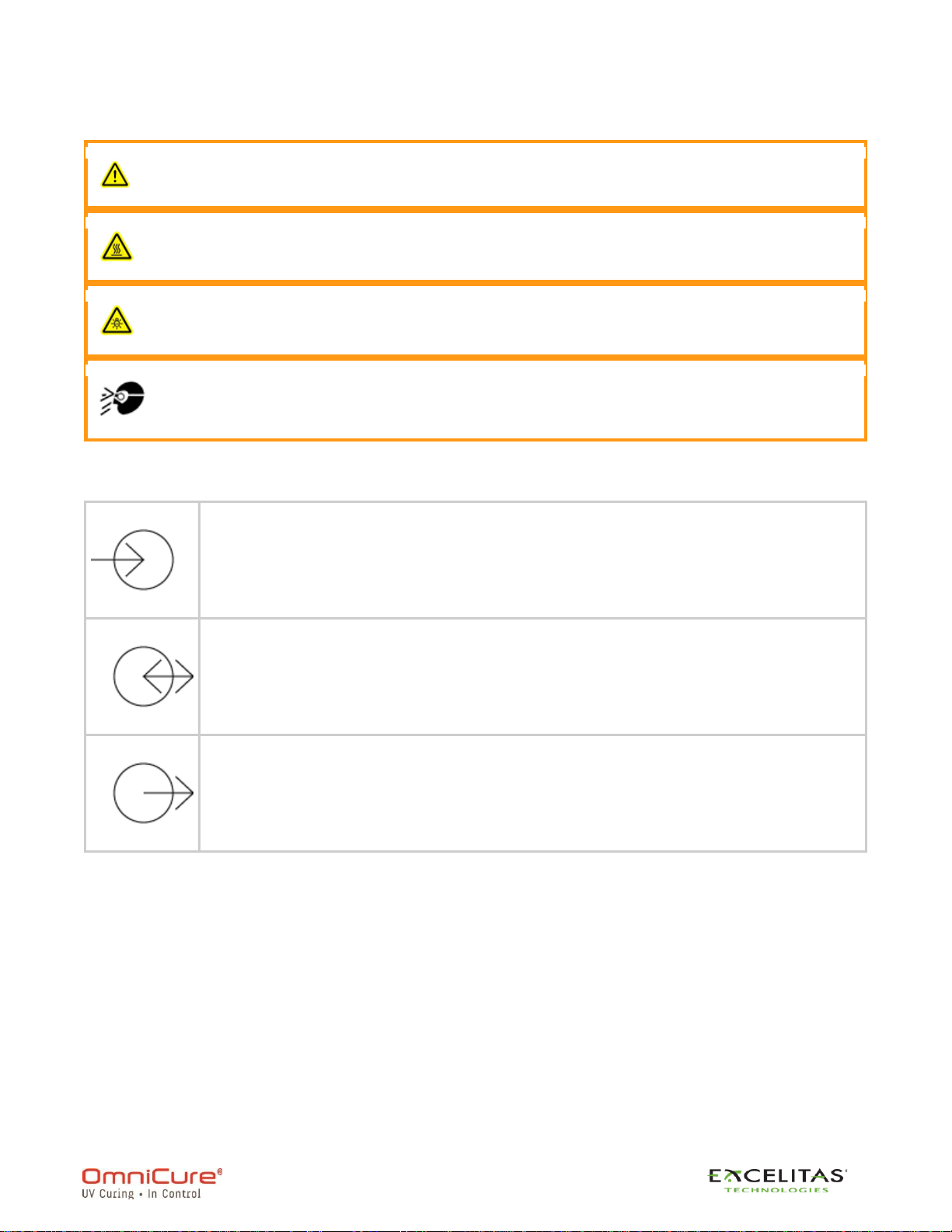Click the registered trademark mark on OmniCure
The width and height of the screenshot is (952, 1232).
click(x=219, y=1171)
